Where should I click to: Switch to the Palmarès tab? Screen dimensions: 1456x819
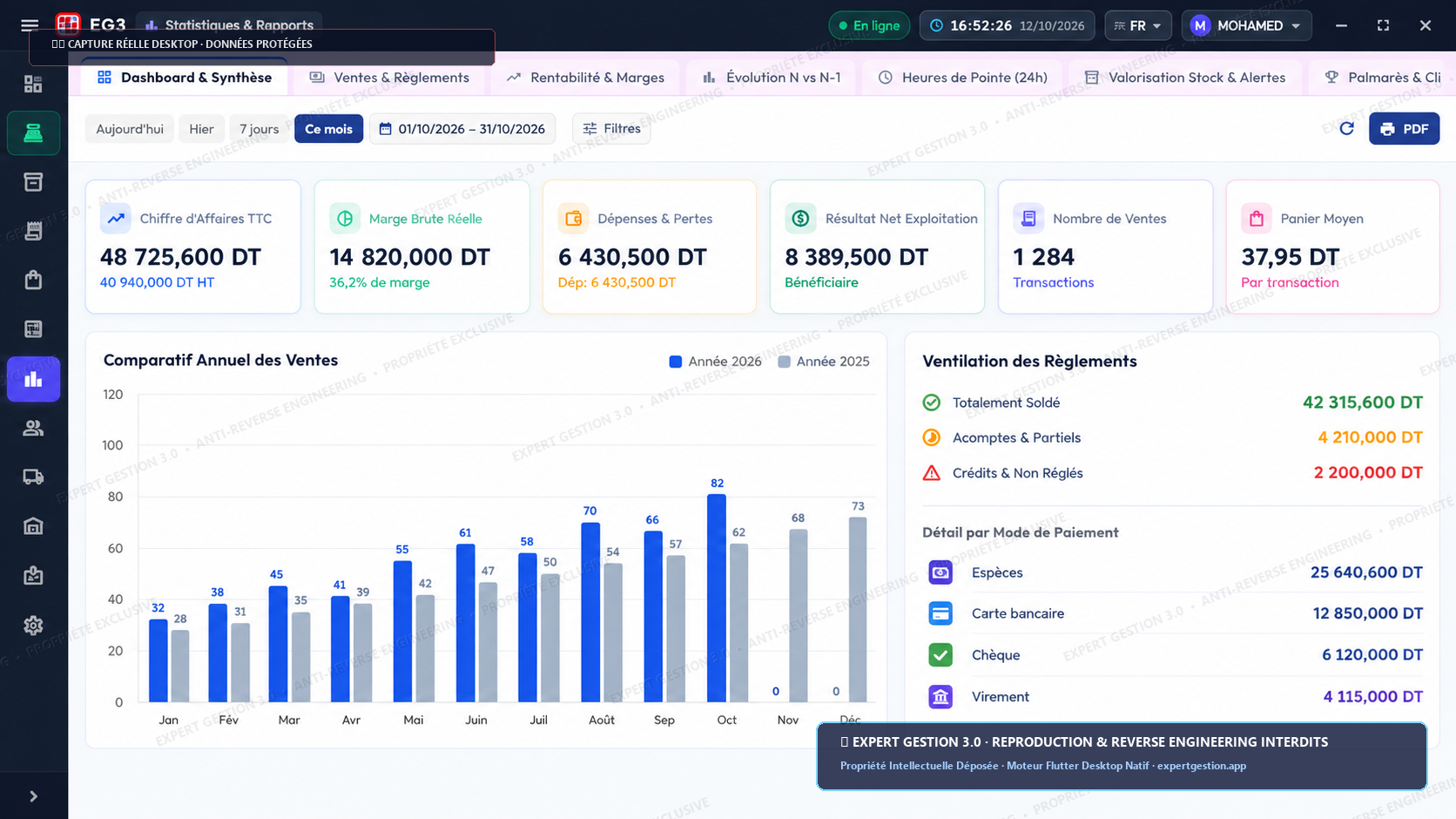(x=1383, y=78)
